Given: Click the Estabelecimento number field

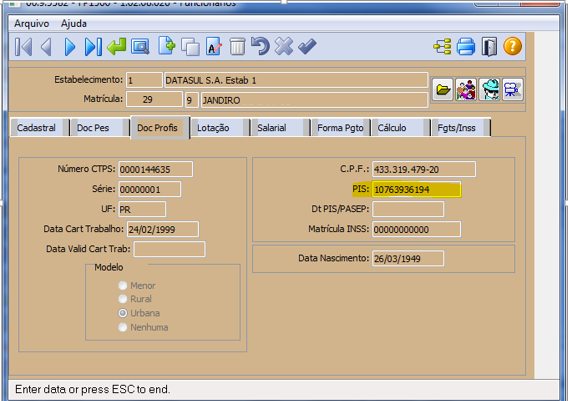Looking at the screenshot, I should pos(144,80).
